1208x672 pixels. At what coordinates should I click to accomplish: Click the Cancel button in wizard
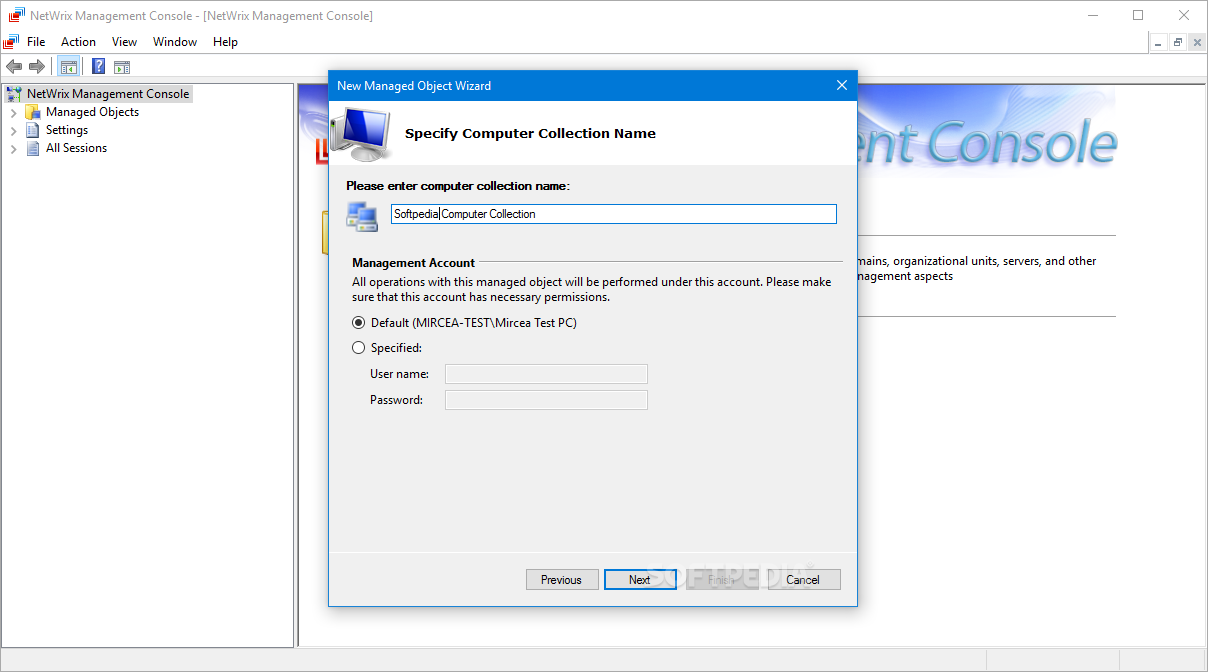[803, 580]
